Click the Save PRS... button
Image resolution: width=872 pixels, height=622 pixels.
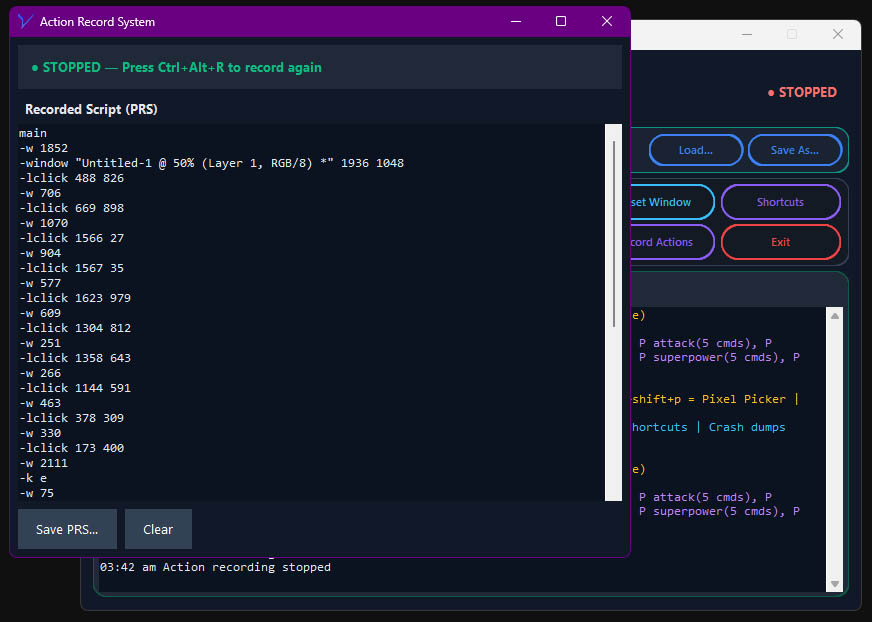tap(66, 529)
